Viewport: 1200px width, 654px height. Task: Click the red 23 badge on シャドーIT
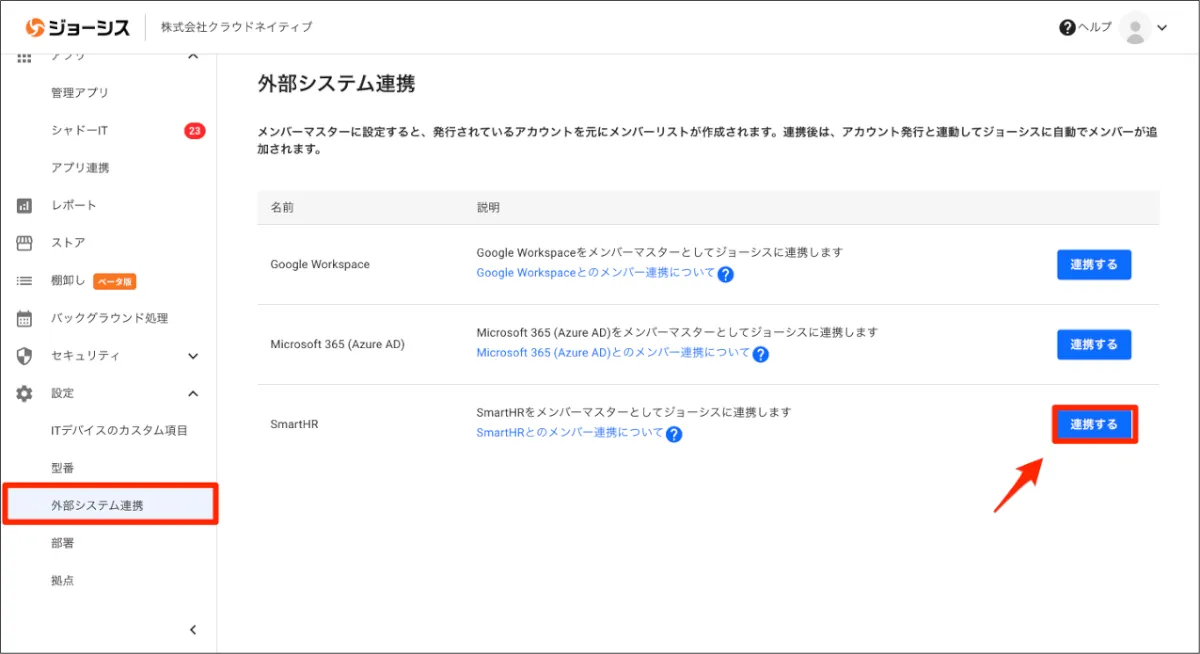194,130
